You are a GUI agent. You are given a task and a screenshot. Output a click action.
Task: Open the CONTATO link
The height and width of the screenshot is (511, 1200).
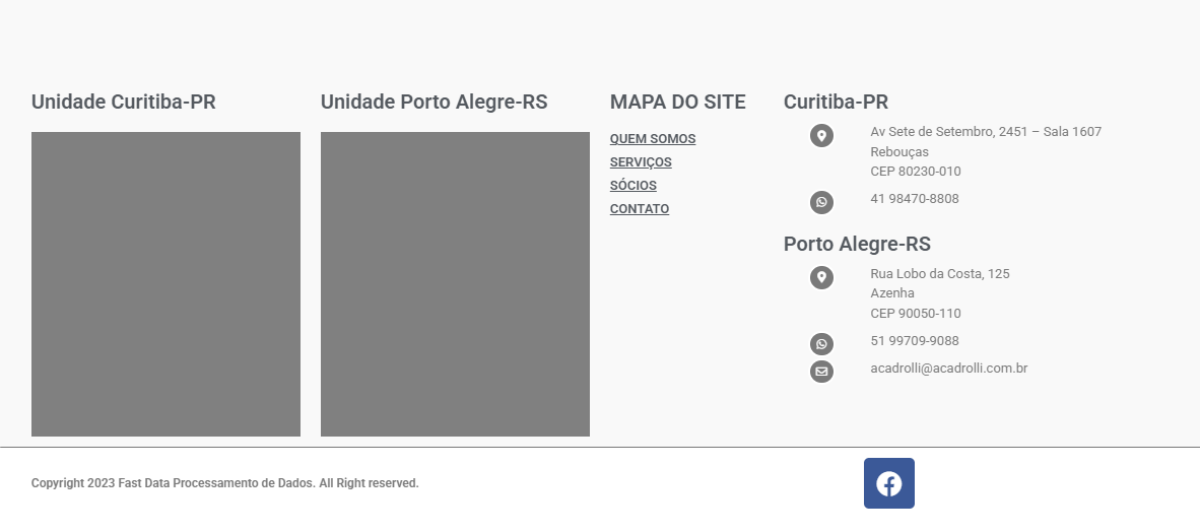639,209
